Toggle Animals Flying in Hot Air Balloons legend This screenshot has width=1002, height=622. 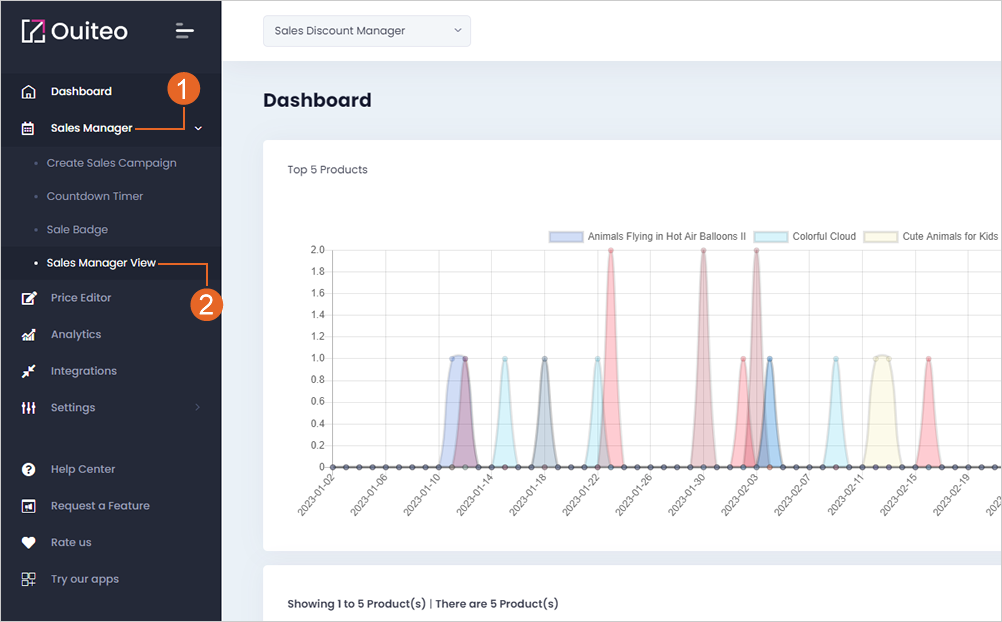647,237
